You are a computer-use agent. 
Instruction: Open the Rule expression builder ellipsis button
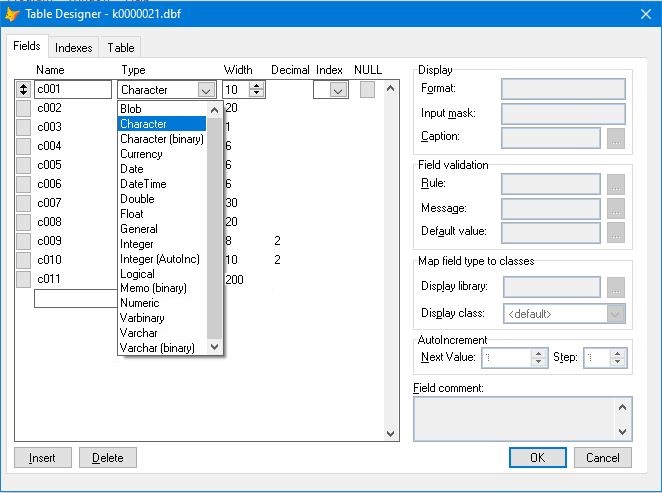click(x=617, y=184)
